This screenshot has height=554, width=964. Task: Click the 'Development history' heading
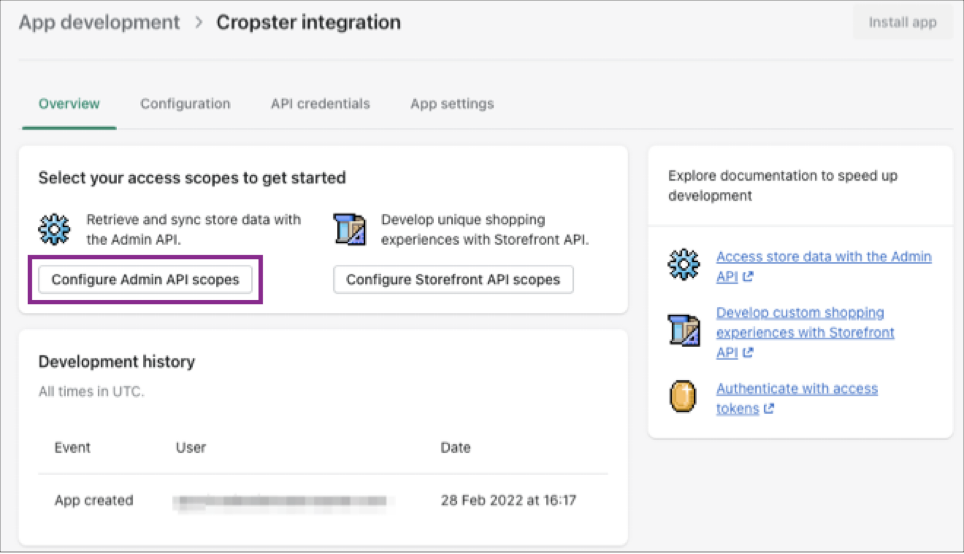(x=117, y=362)
